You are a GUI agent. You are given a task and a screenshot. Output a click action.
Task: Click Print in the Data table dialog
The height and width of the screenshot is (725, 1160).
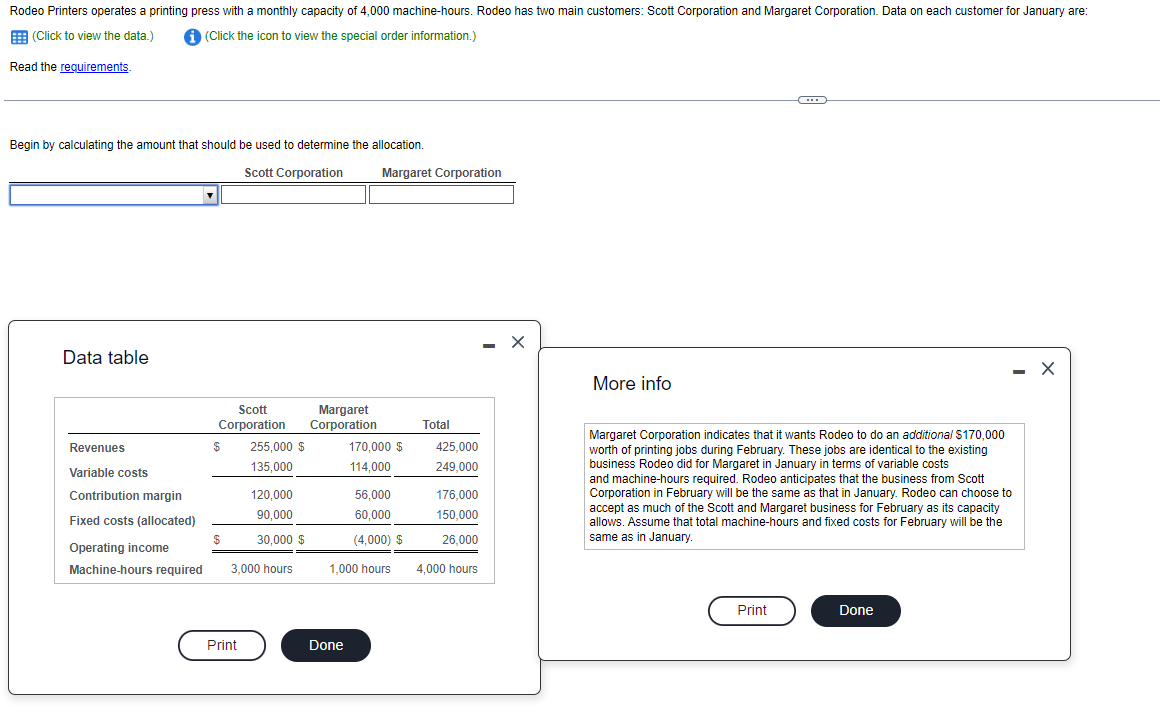tap(222, 645)
